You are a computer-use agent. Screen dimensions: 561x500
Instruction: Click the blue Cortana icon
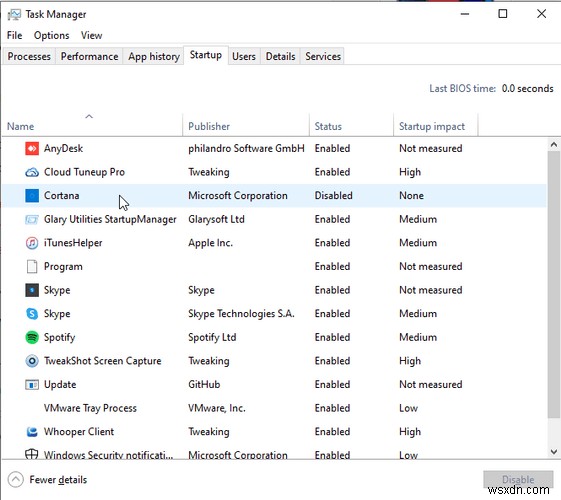[x=32, y=195]
